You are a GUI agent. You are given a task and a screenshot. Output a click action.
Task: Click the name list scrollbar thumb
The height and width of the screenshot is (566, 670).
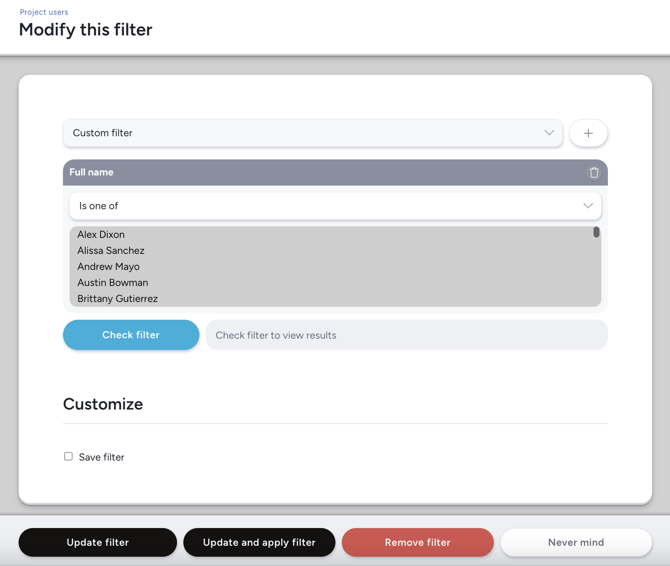coord(596,232)
